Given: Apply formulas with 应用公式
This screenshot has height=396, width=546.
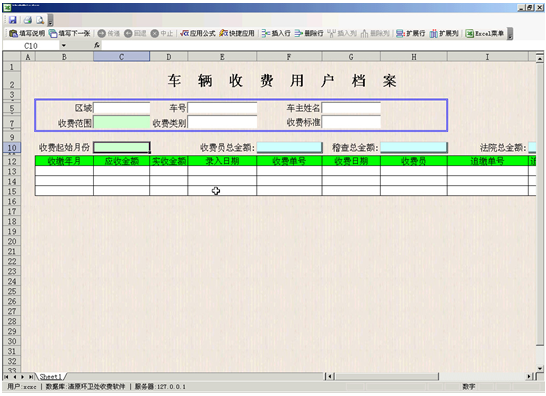Looking at the screenshot, I should click(x=198, y=33).
